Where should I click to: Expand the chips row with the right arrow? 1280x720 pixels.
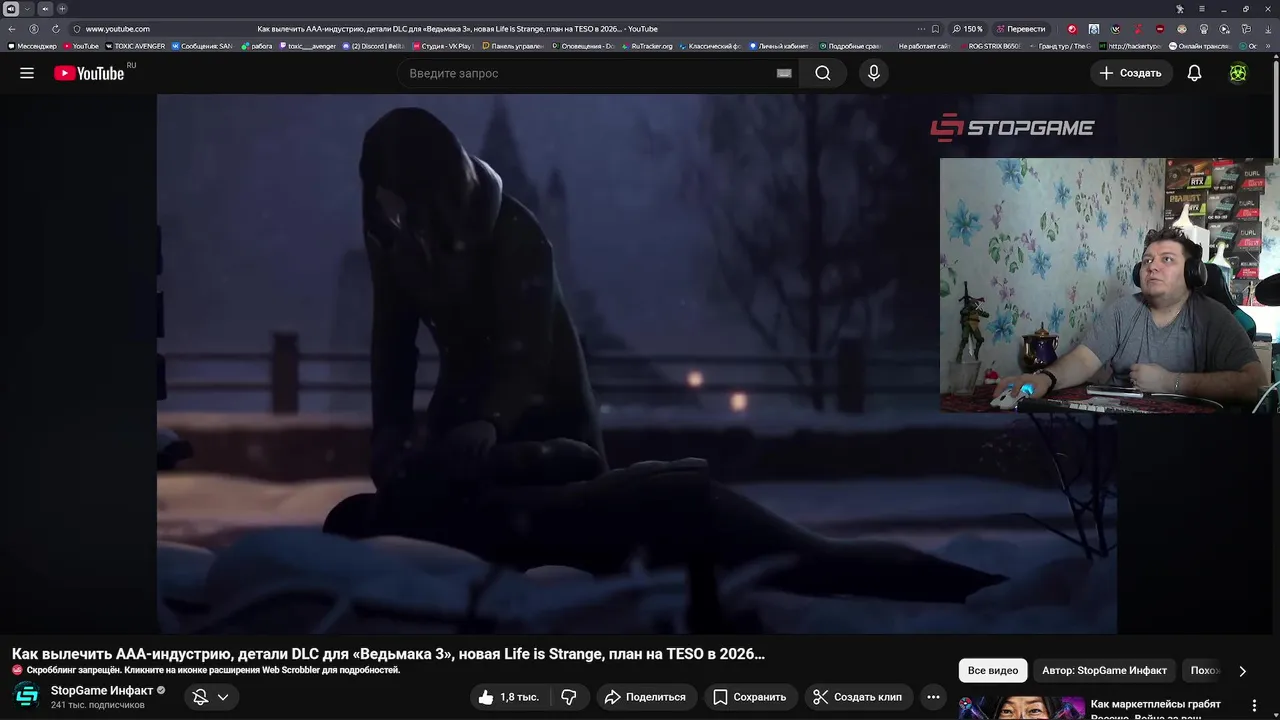[x=1242, y=671]
